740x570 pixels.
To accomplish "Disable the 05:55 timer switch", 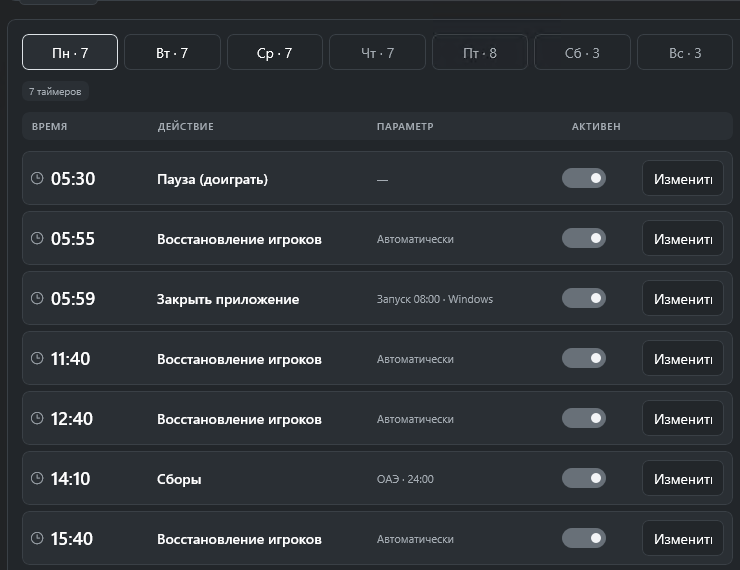I will click(x=584, y=238).
